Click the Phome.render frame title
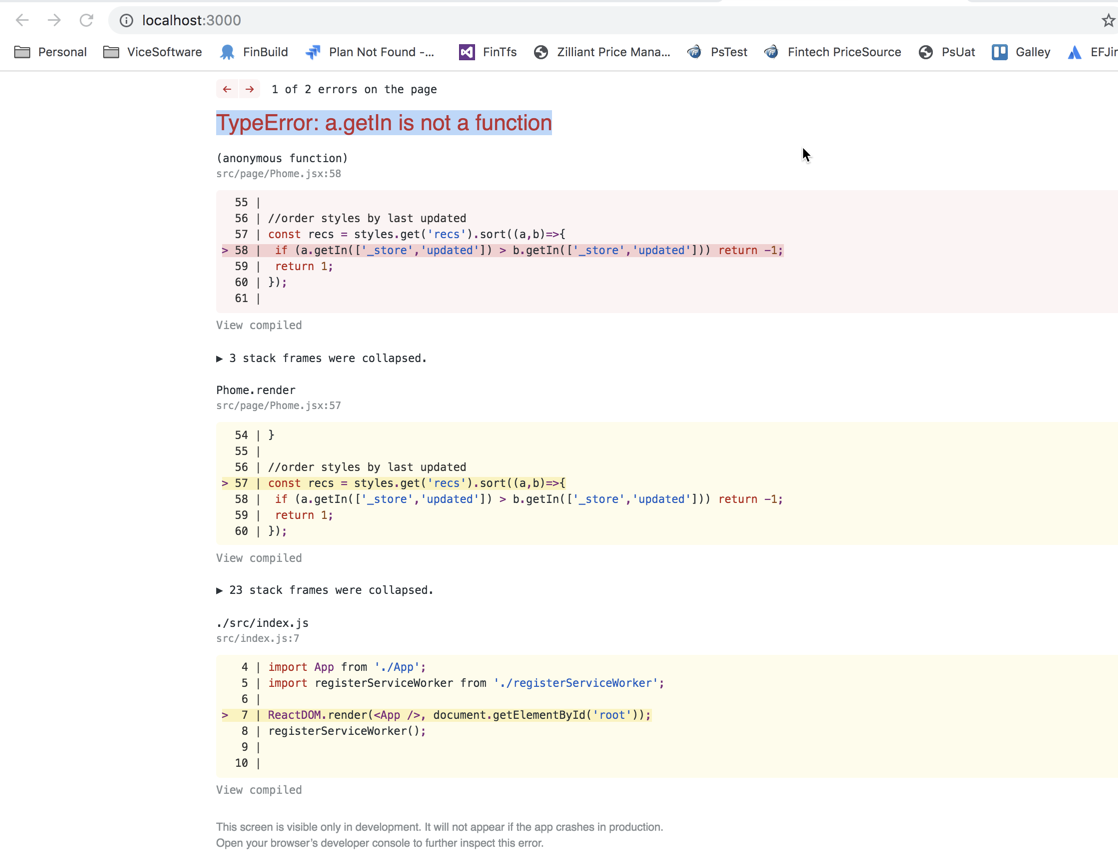1118x857 pixels. coord(255,390)
